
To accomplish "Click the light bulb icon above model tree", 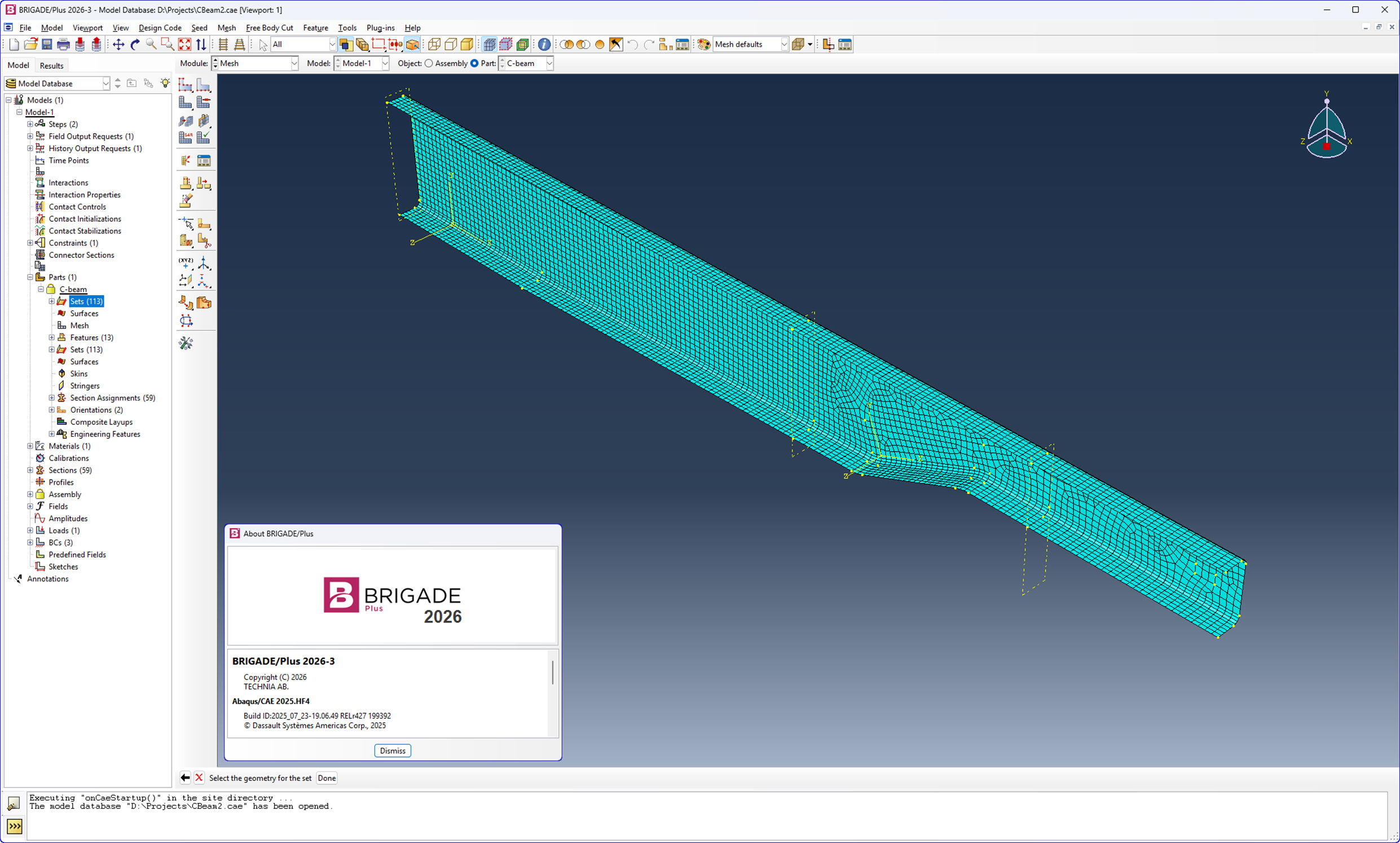I will coord(165,84).
